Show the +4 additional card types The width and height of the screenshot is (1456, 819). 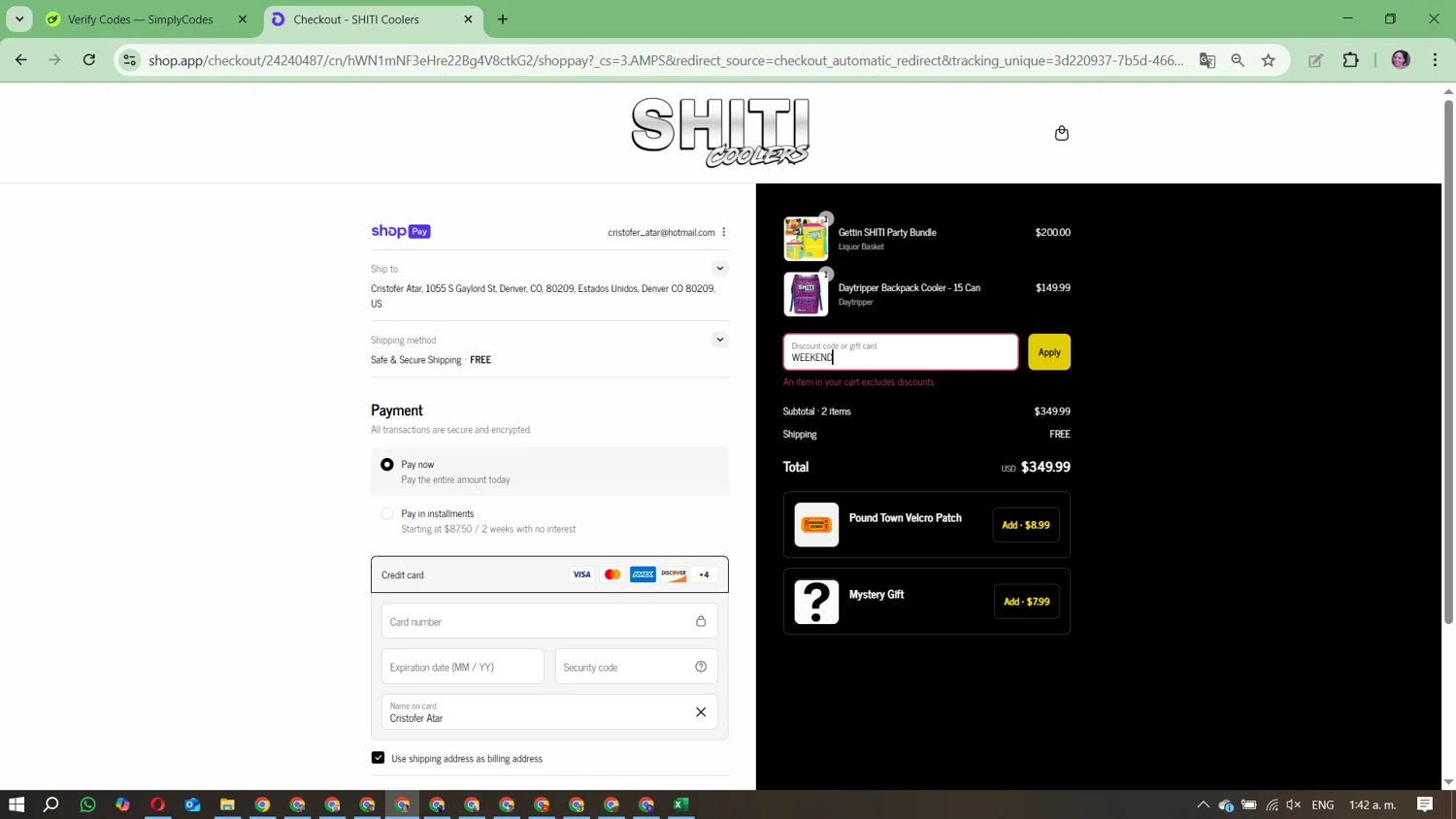pos(704,574)
